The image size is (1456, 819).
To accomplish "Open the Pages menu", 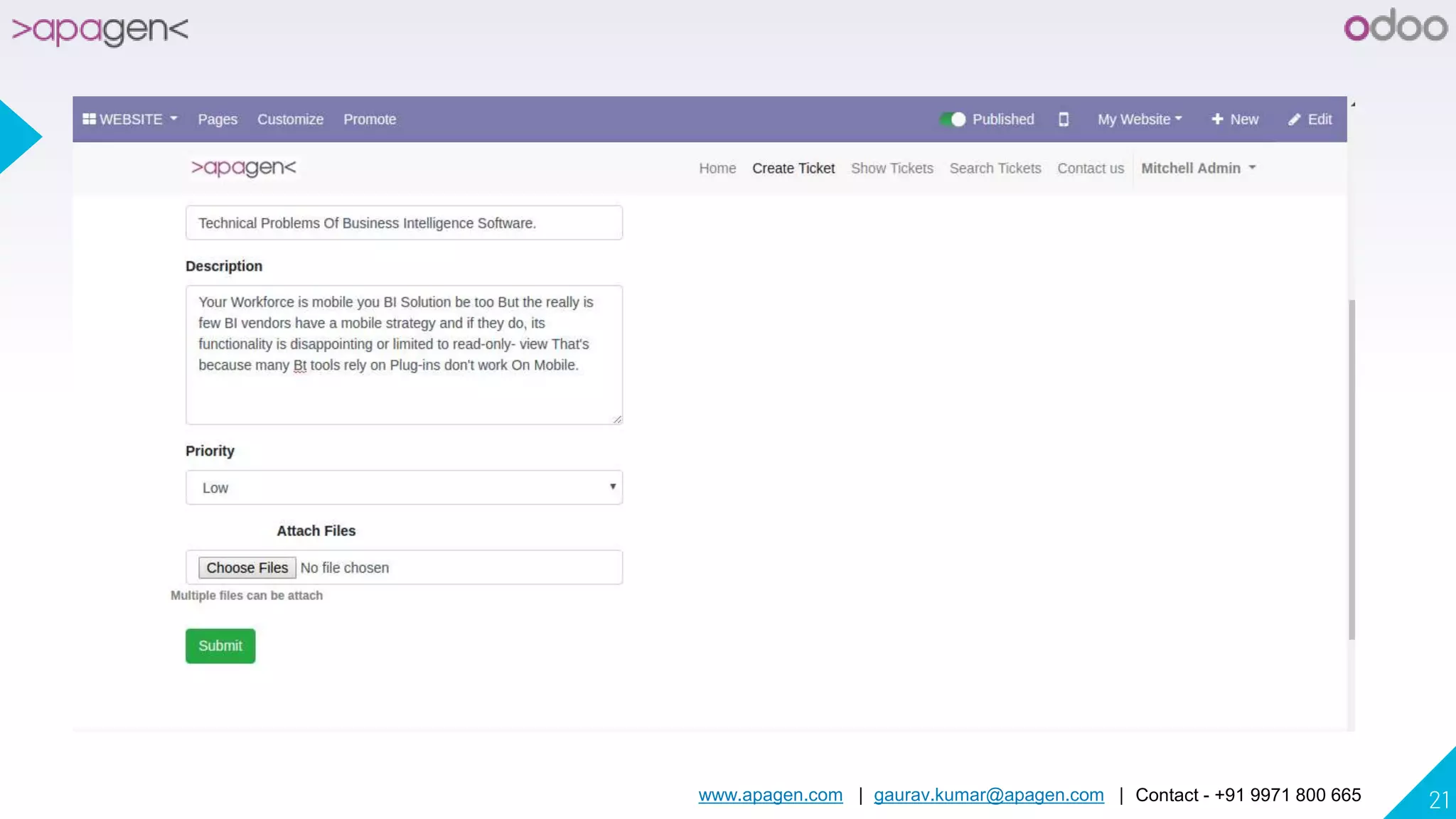I will (x=218, y=119).
